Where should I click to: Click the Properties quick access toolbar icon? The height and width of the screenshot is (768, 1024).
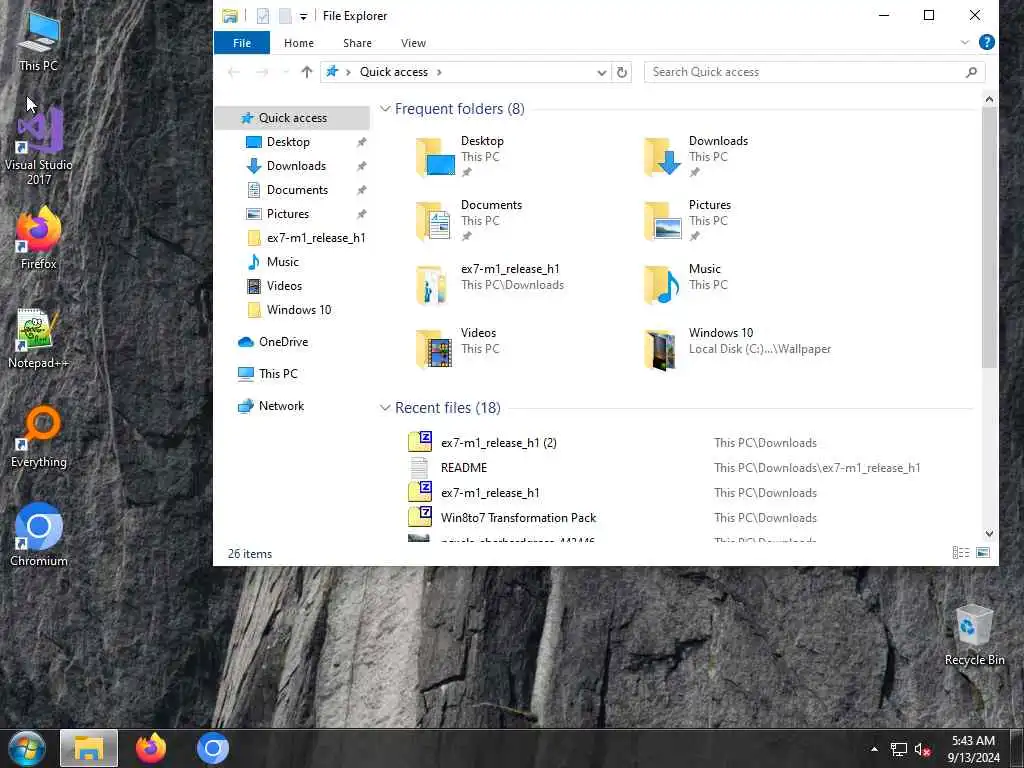coord(263,16)
